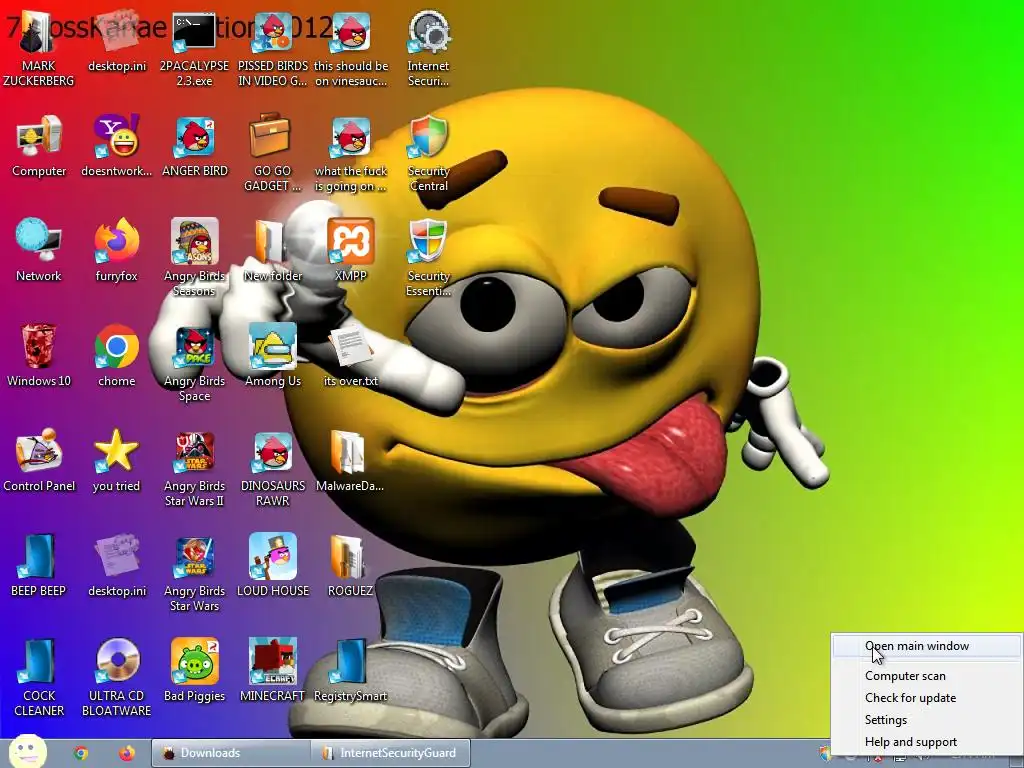Select the Yahoo 'doesntwork...' icon

point(116,147)
